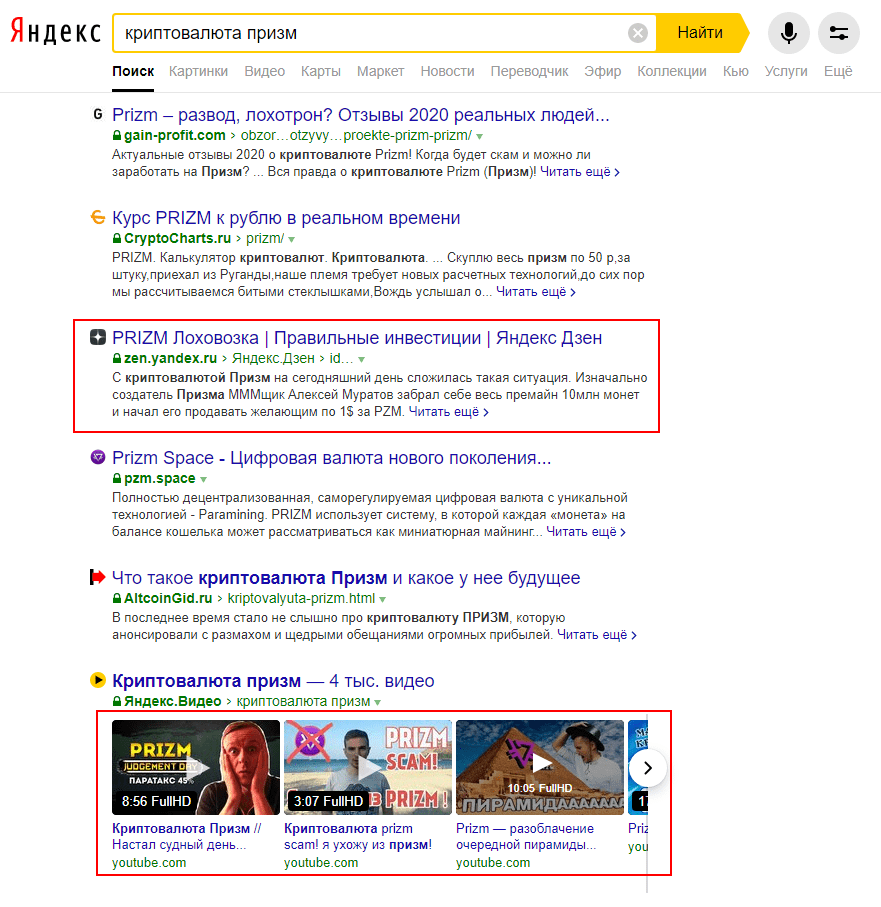Click the Яндекс.Видео play favicon

[98, 680]
